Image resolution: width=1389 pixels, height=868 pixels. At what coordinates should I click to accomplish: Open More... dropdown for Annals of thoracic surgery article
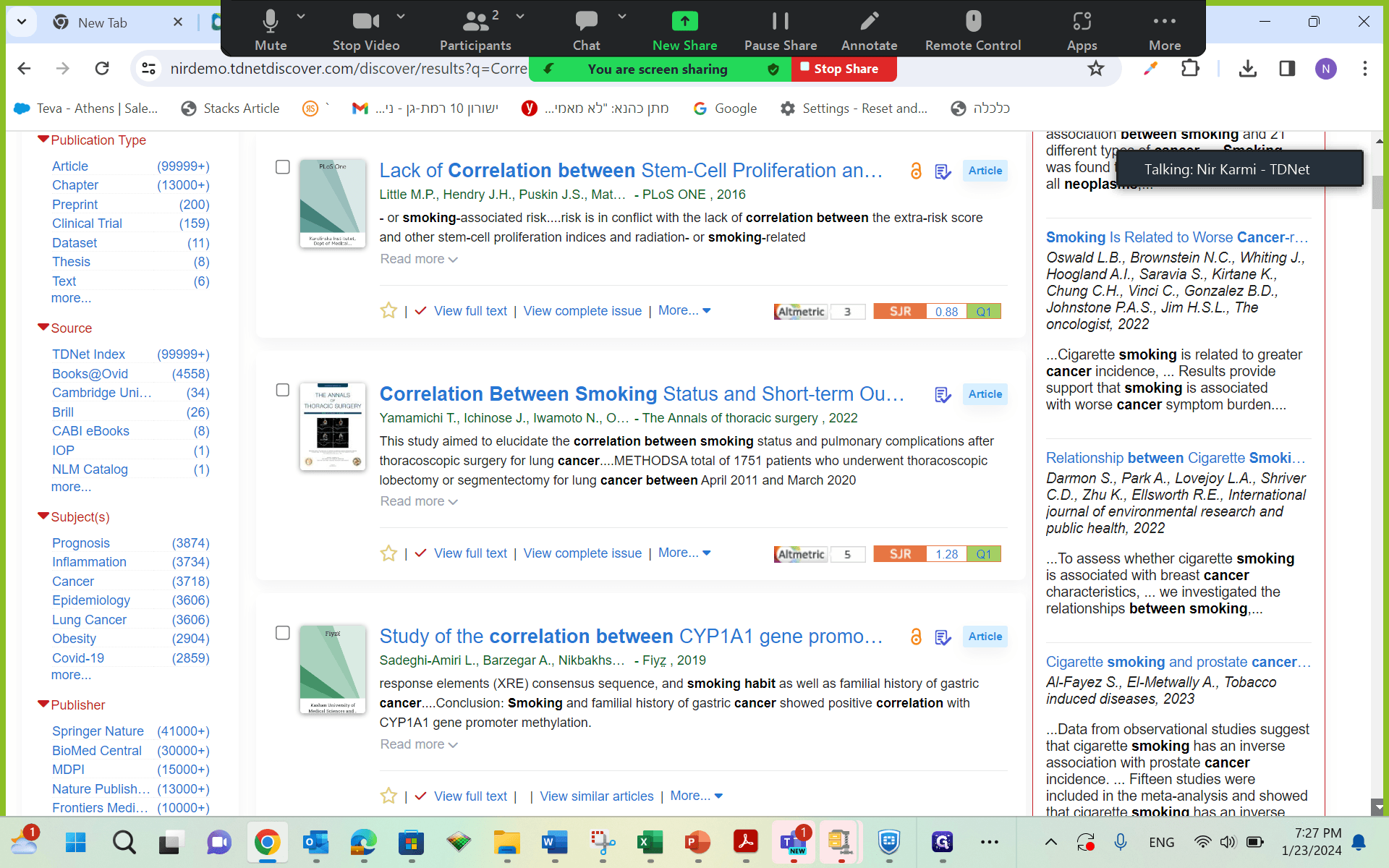coord(684,553)
